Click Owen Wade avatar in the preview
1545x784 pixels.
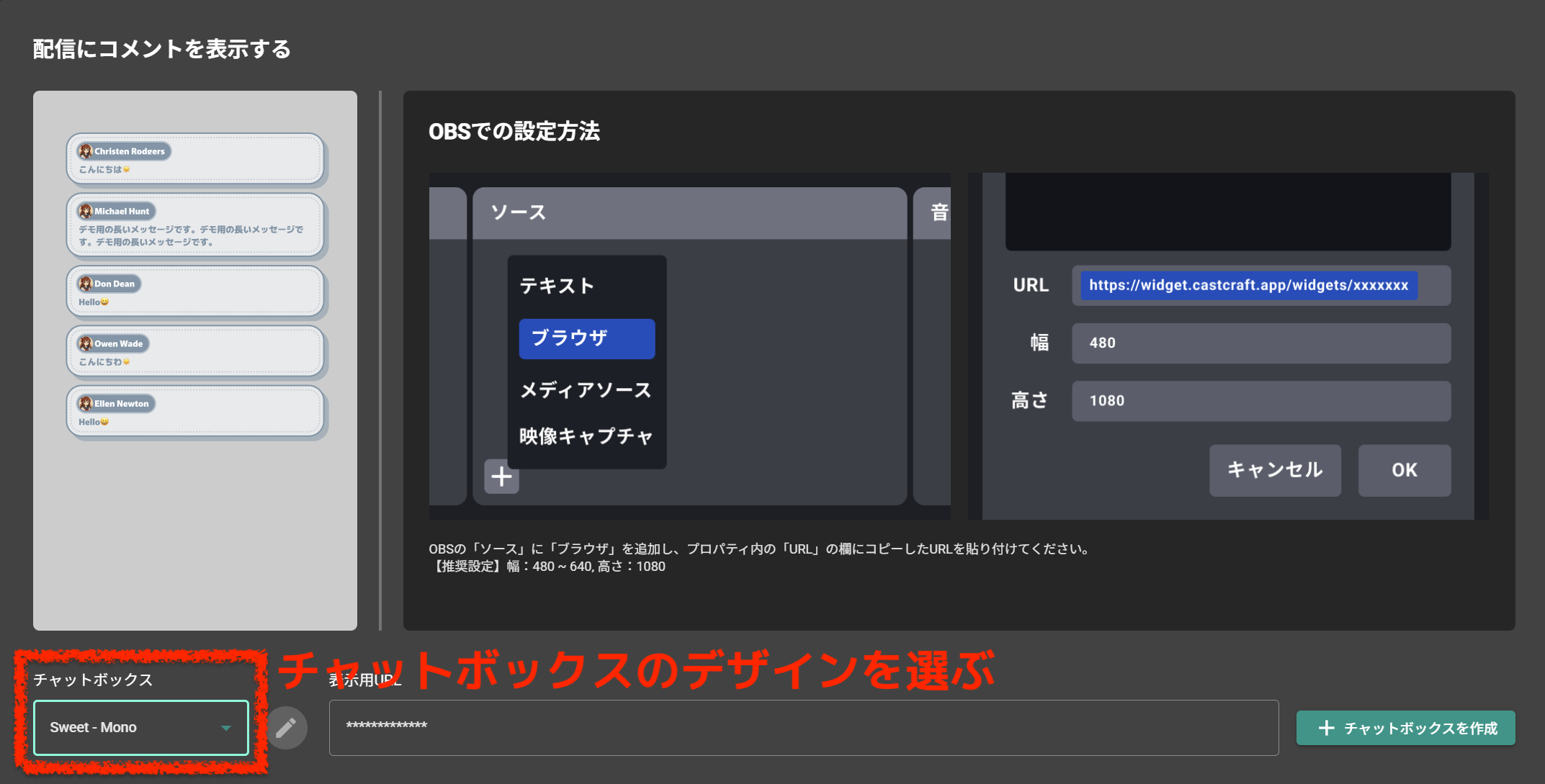tap(86, 343)
